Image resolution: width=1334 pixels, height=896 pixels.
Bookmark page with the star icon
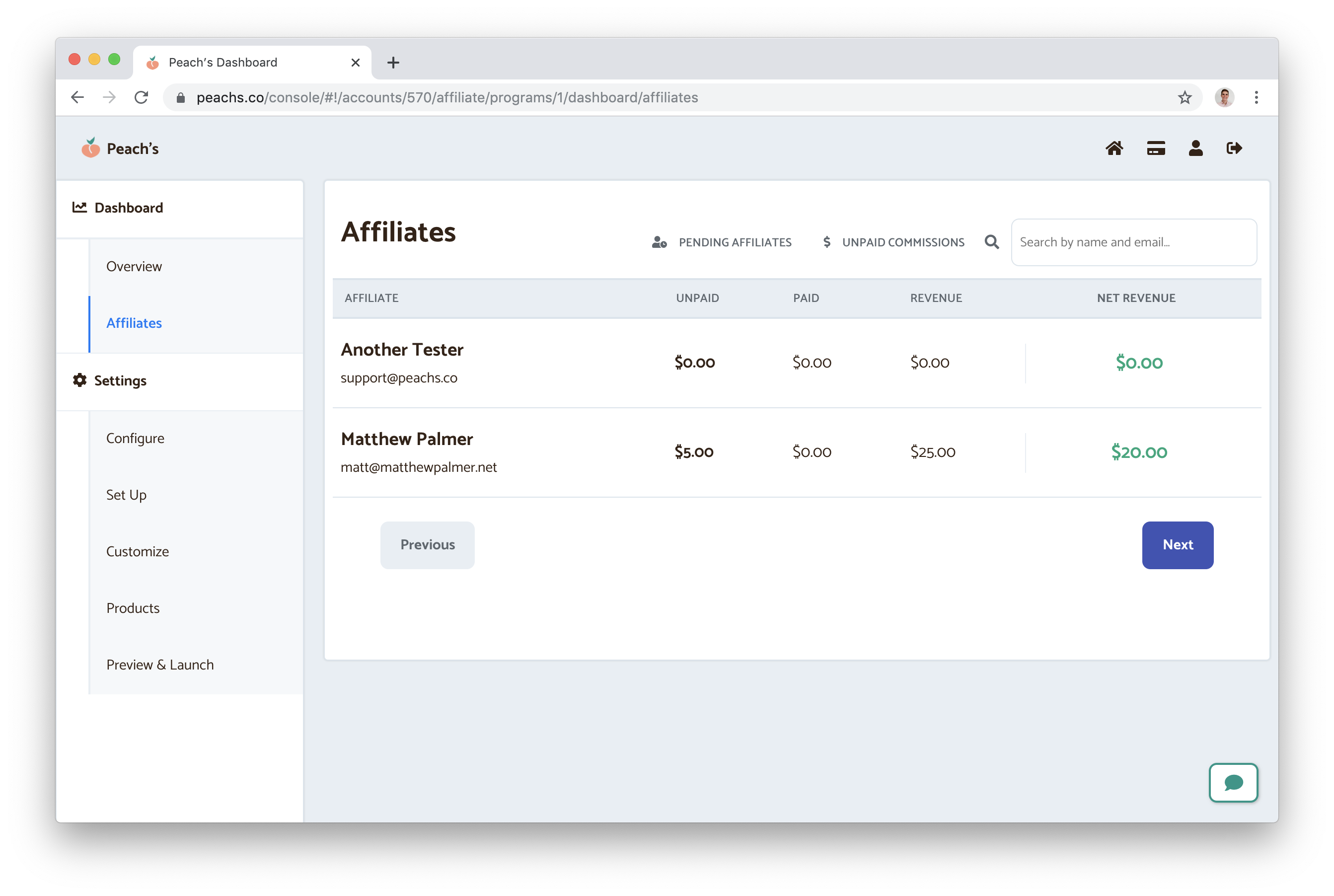coord(1185,98)
